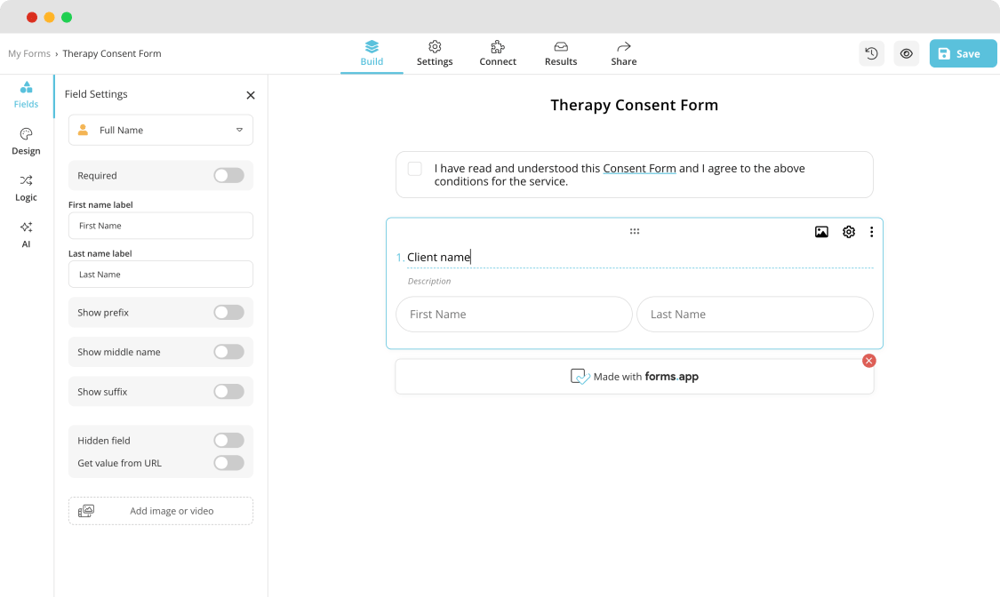Click the image icon on Client name field
The height and width of the screenshot is (598, 1000).
pos(821,232)
